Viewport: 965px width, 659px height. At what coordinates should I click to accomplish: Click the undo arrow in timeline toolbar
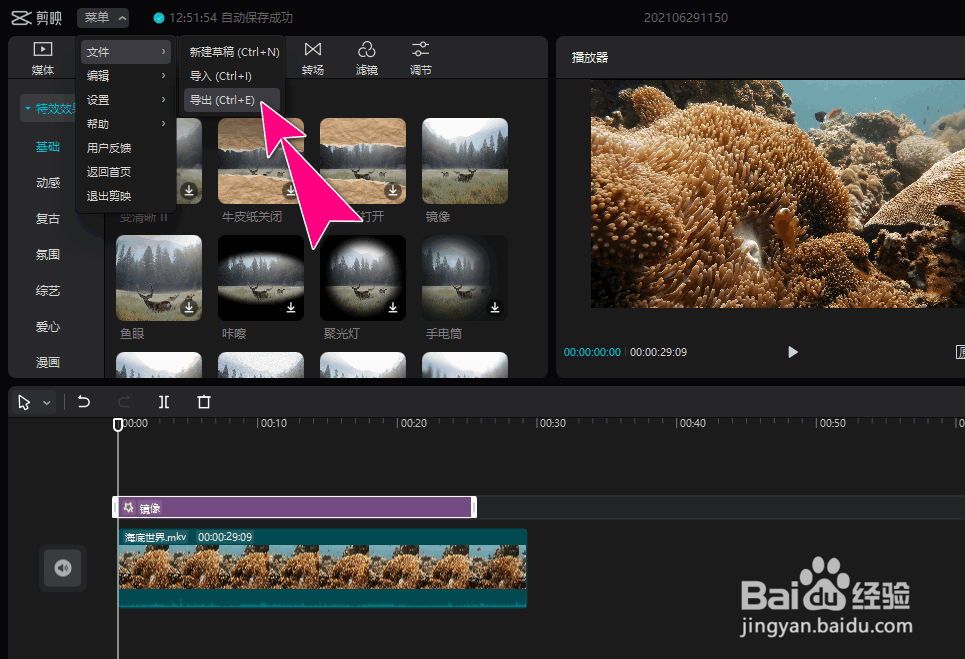[x=84, y=402]
